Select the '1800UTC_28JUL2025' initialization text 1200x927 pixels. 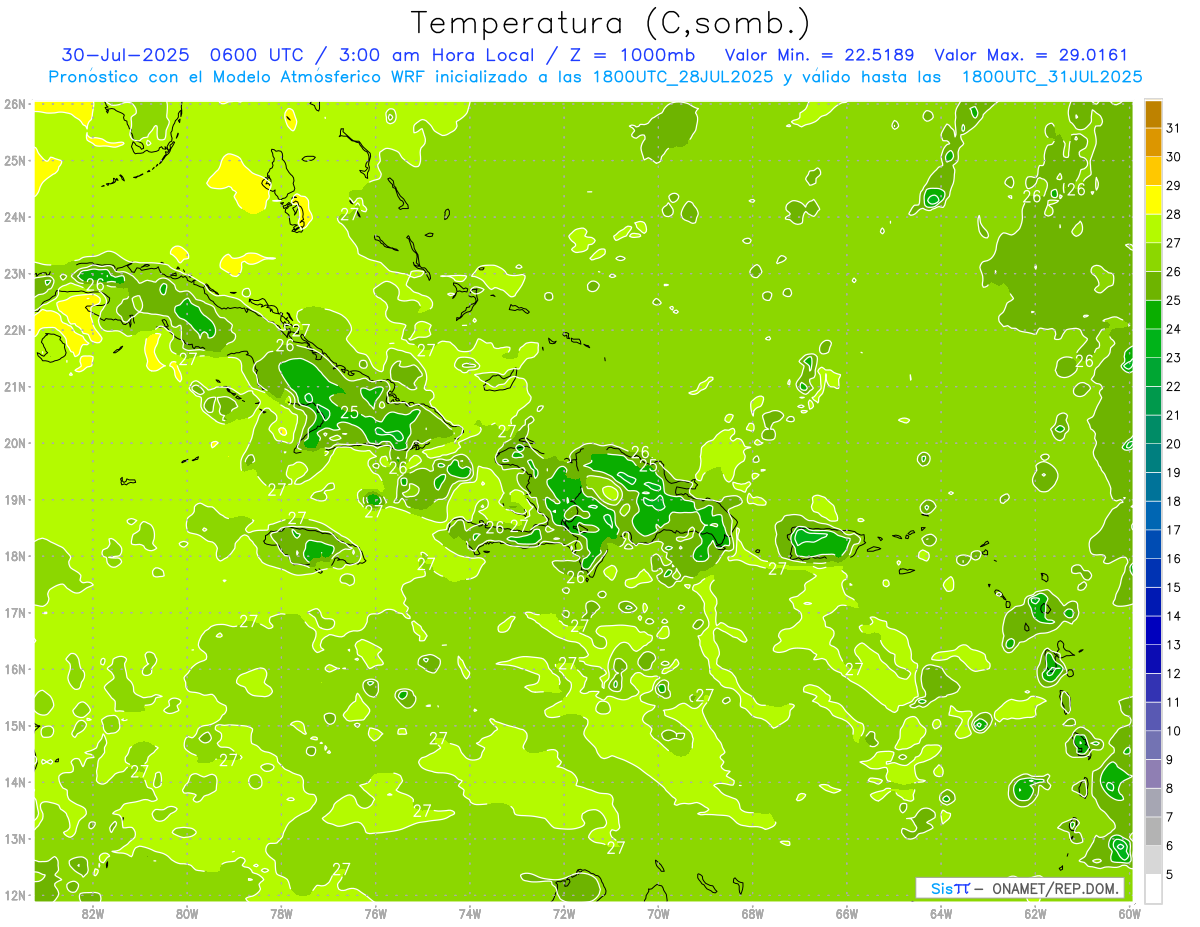(683, 77)
